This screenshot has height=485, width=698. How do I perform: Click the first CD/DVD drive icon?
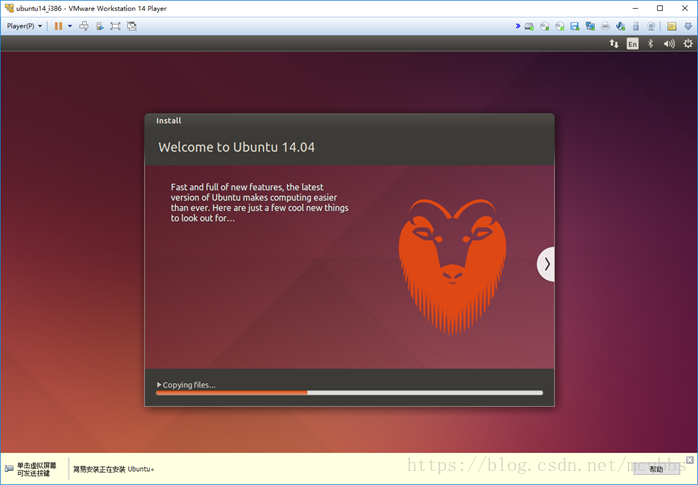coord(544,26)
